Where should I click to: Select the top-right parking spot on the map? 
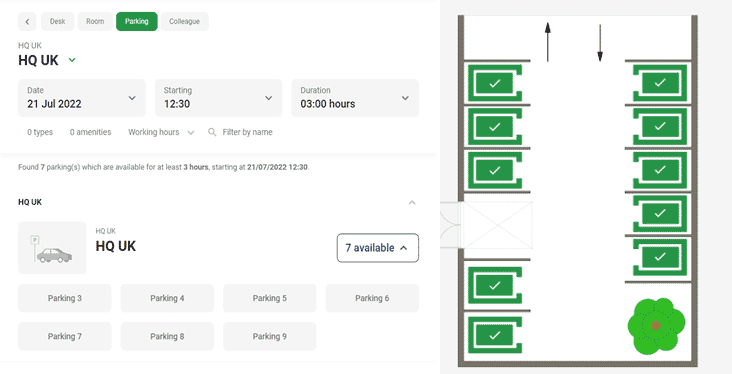(660, 83)
